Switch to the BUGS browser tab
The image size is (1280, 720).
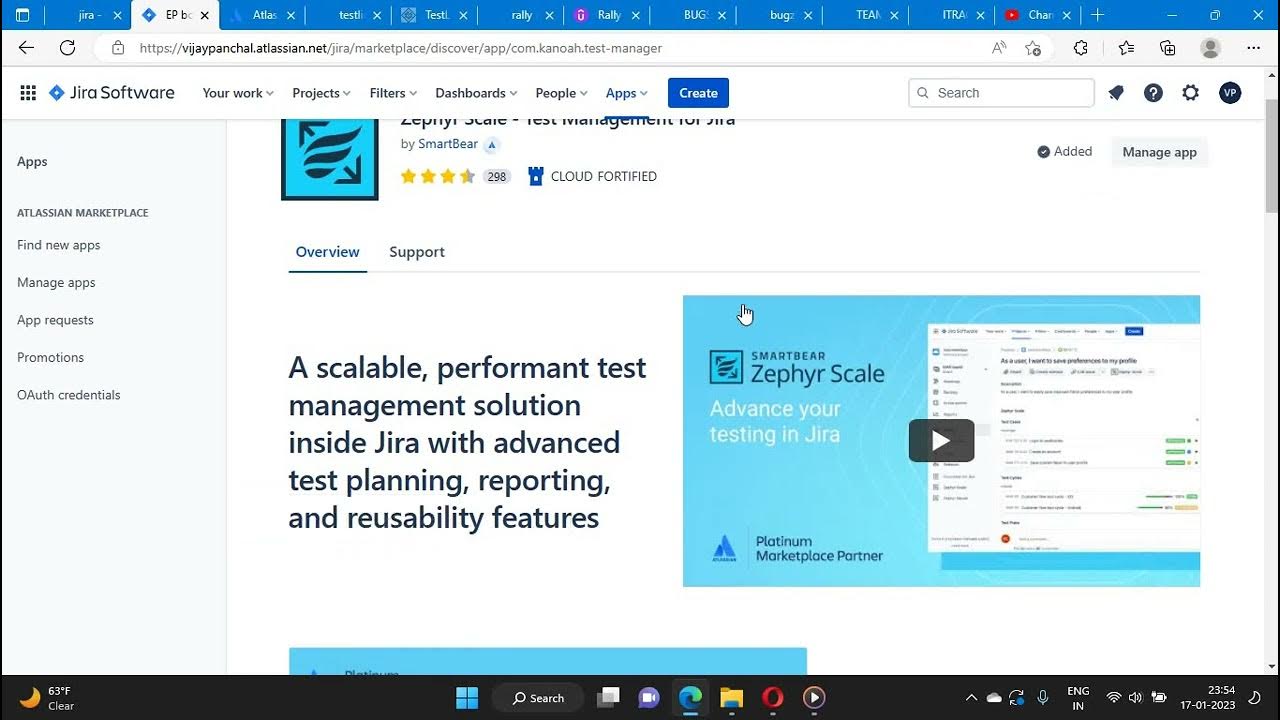(x=692, y=15)
